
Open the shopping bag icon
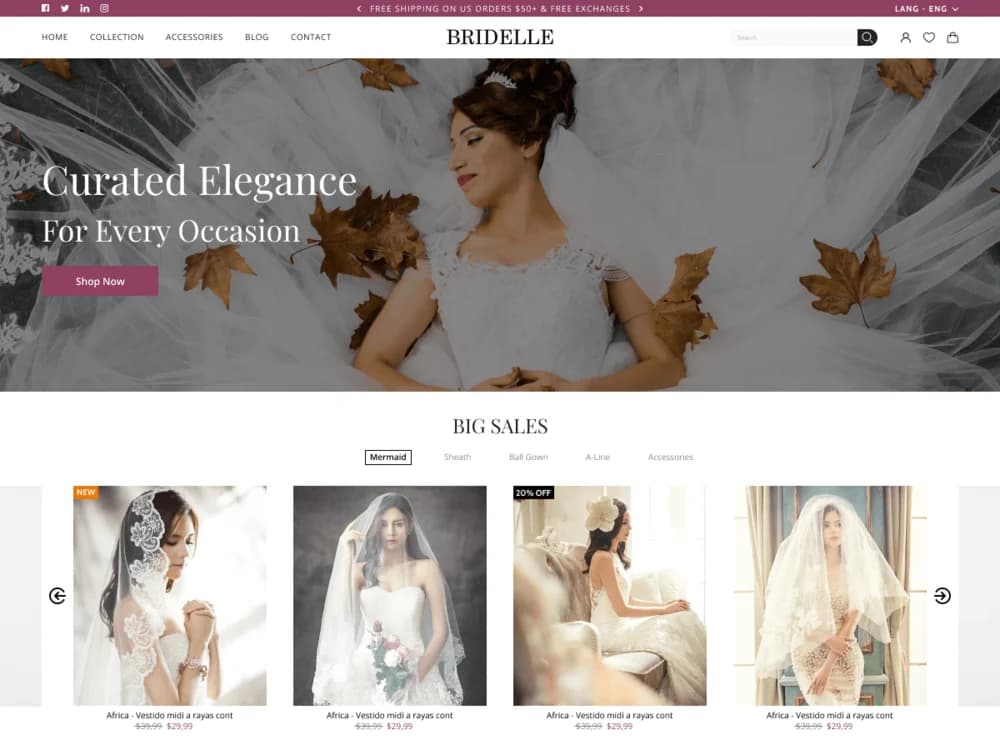coord(953,37)
